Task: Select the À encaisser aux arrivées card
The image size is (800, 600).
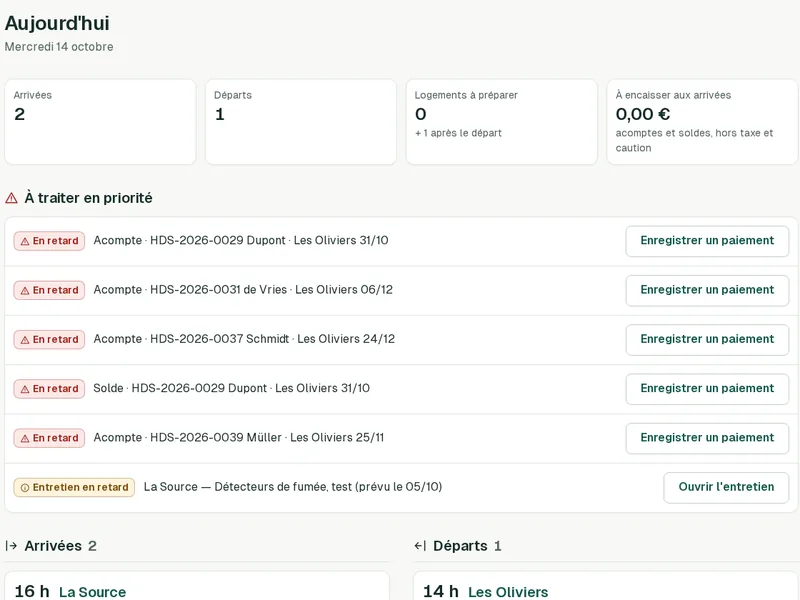Action: click(702, 122)
